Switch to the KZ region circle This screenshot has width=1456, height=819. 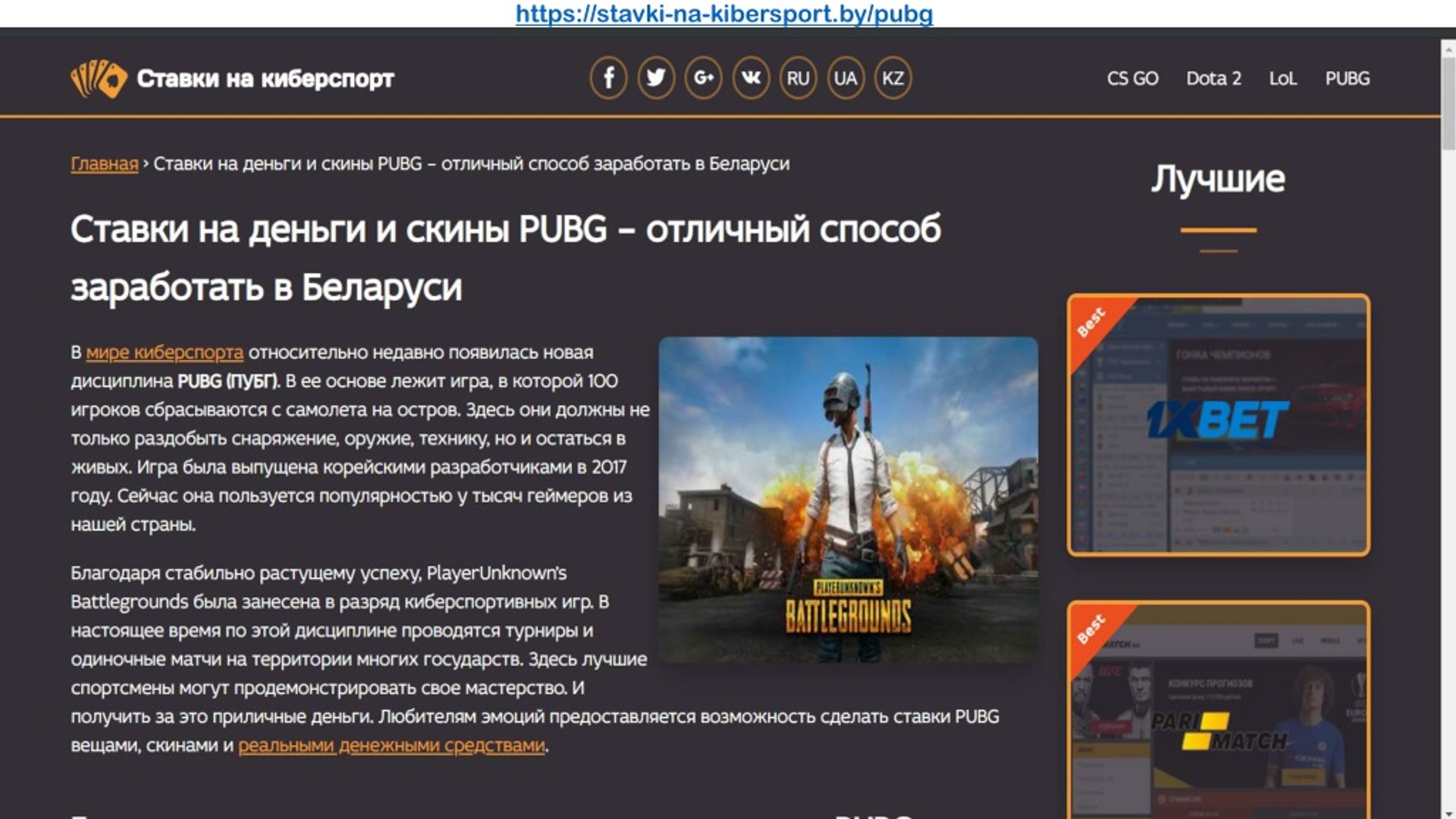click(x=892, y=78)
